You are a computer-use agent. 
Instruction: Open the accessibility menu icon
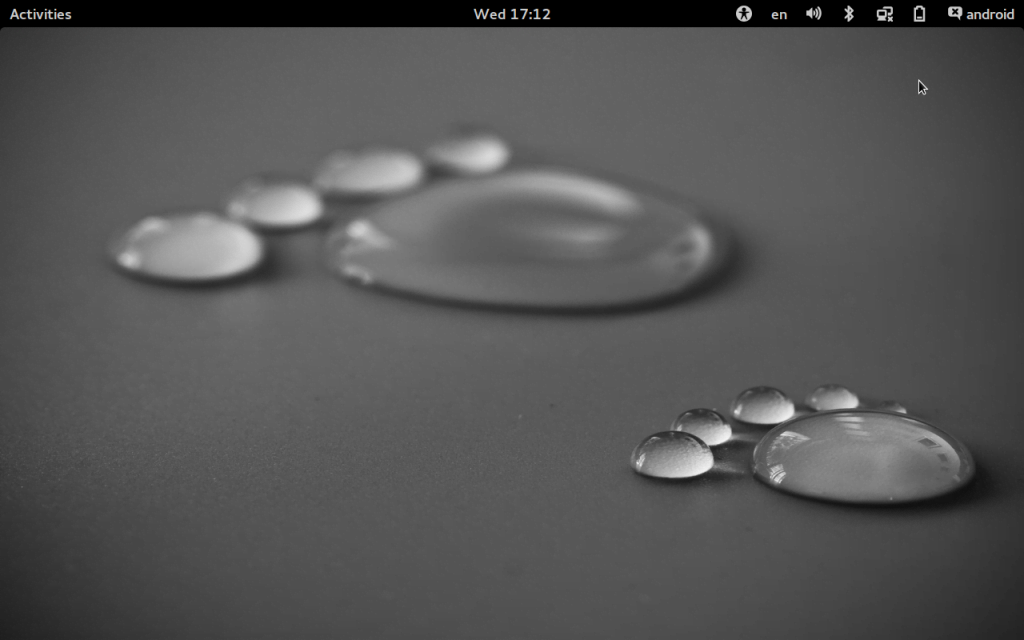pyautogui.click(x=743, y=14)
